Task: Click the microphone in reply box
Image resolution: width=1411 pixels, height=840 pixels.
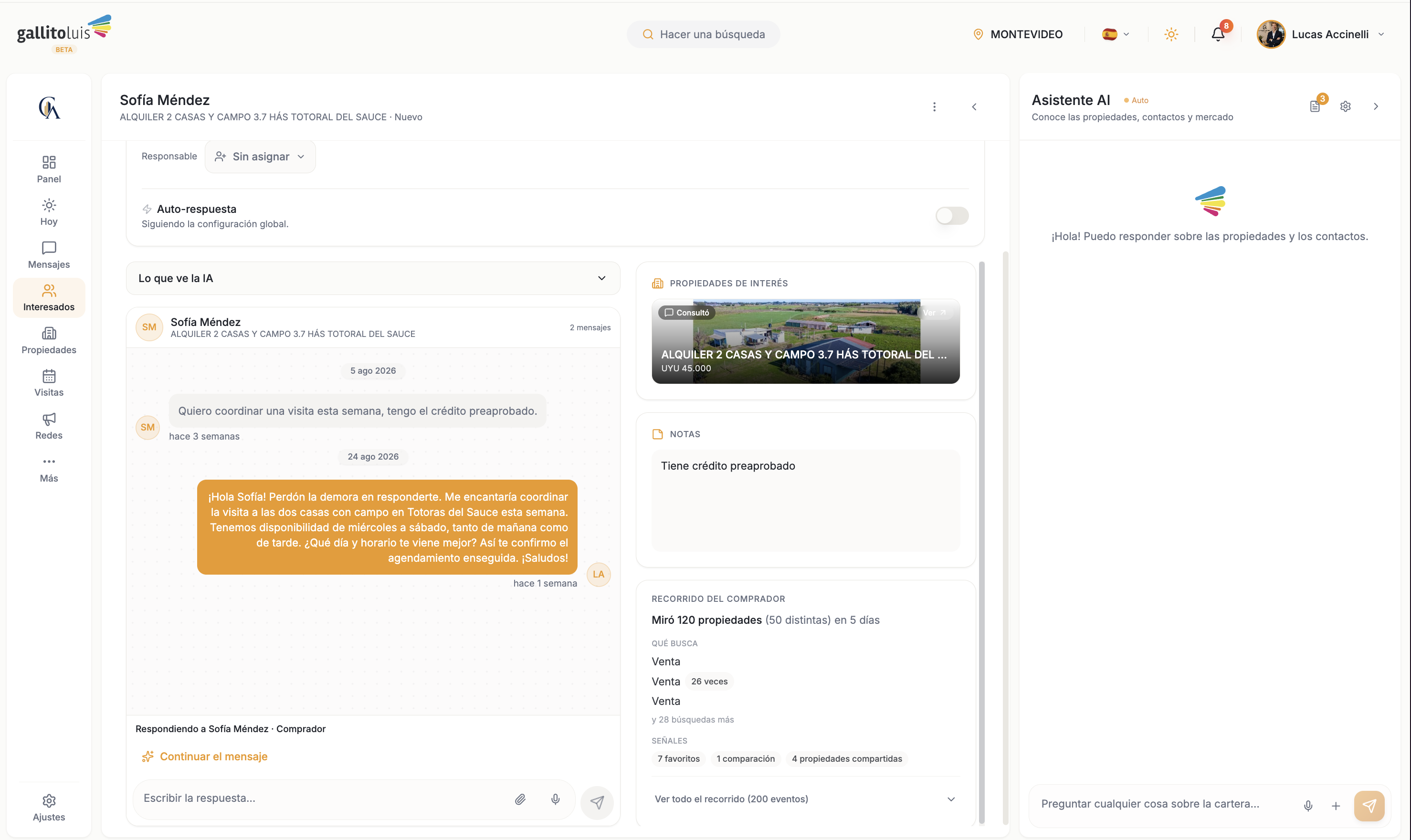Action: pos(555,798)
